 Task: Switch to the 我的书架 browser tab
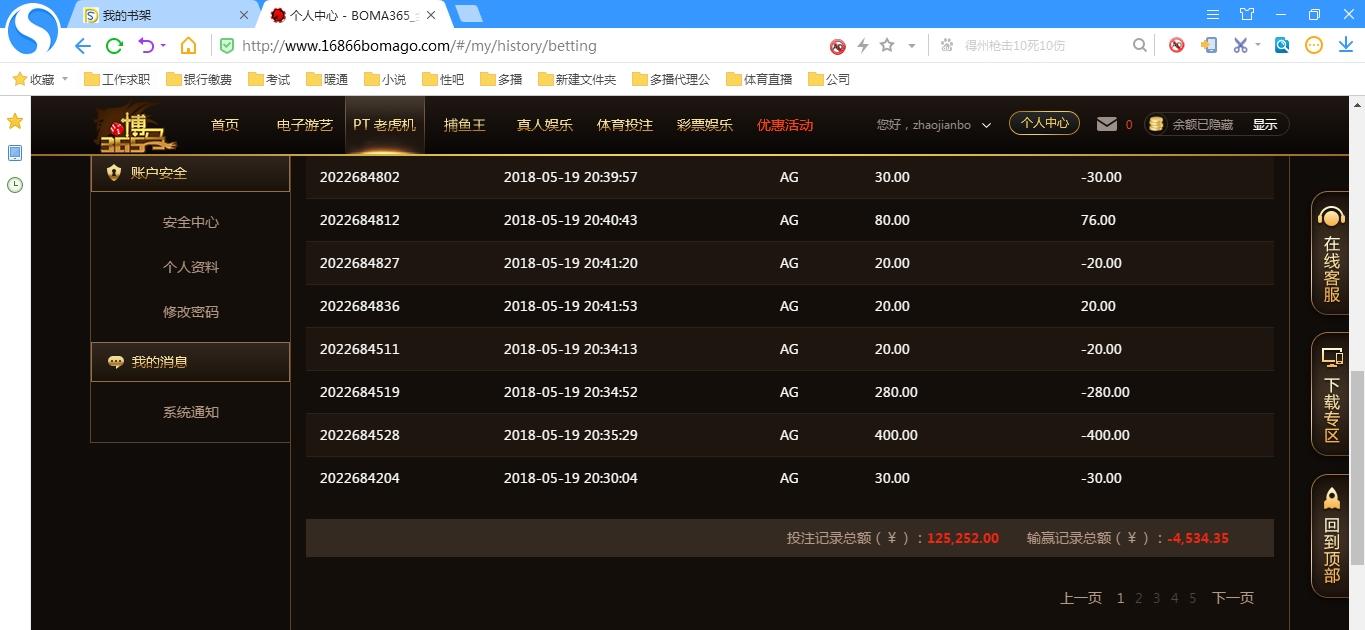pos(160,15)
